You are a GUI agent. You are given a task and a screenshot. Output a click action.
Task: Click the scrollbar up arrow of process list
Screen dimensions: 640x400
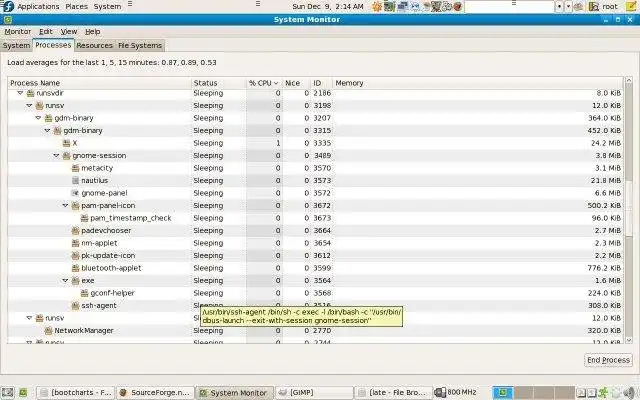coord(629,80)
